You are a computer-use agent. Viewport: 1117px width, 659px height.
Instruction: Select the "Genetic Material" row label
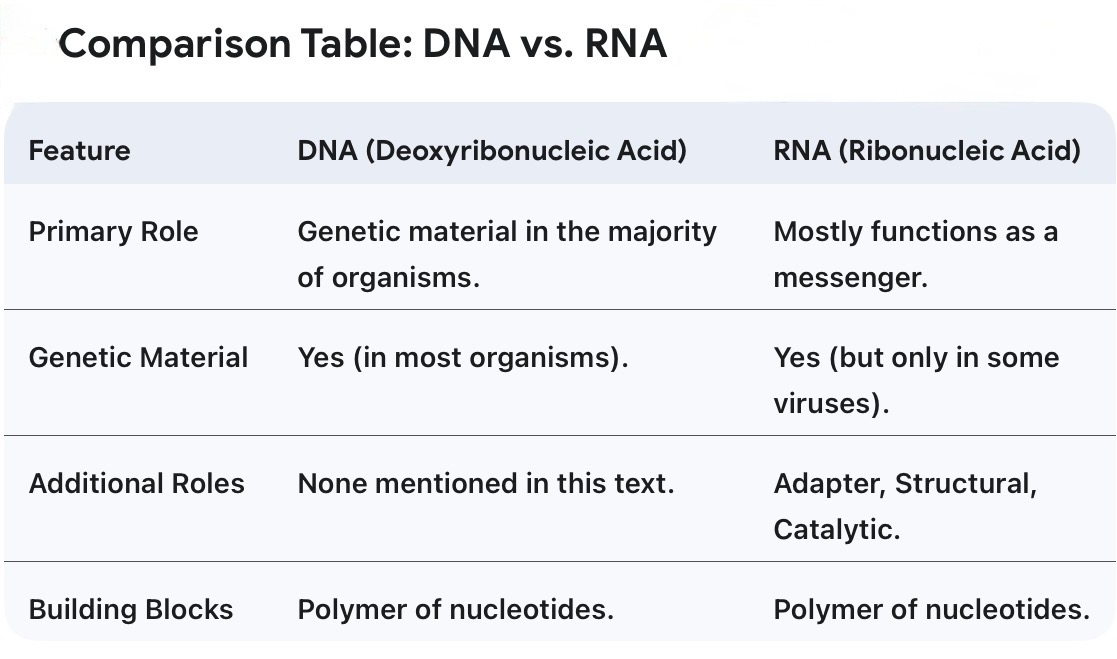pyautogui.click(x=138, y=358)
